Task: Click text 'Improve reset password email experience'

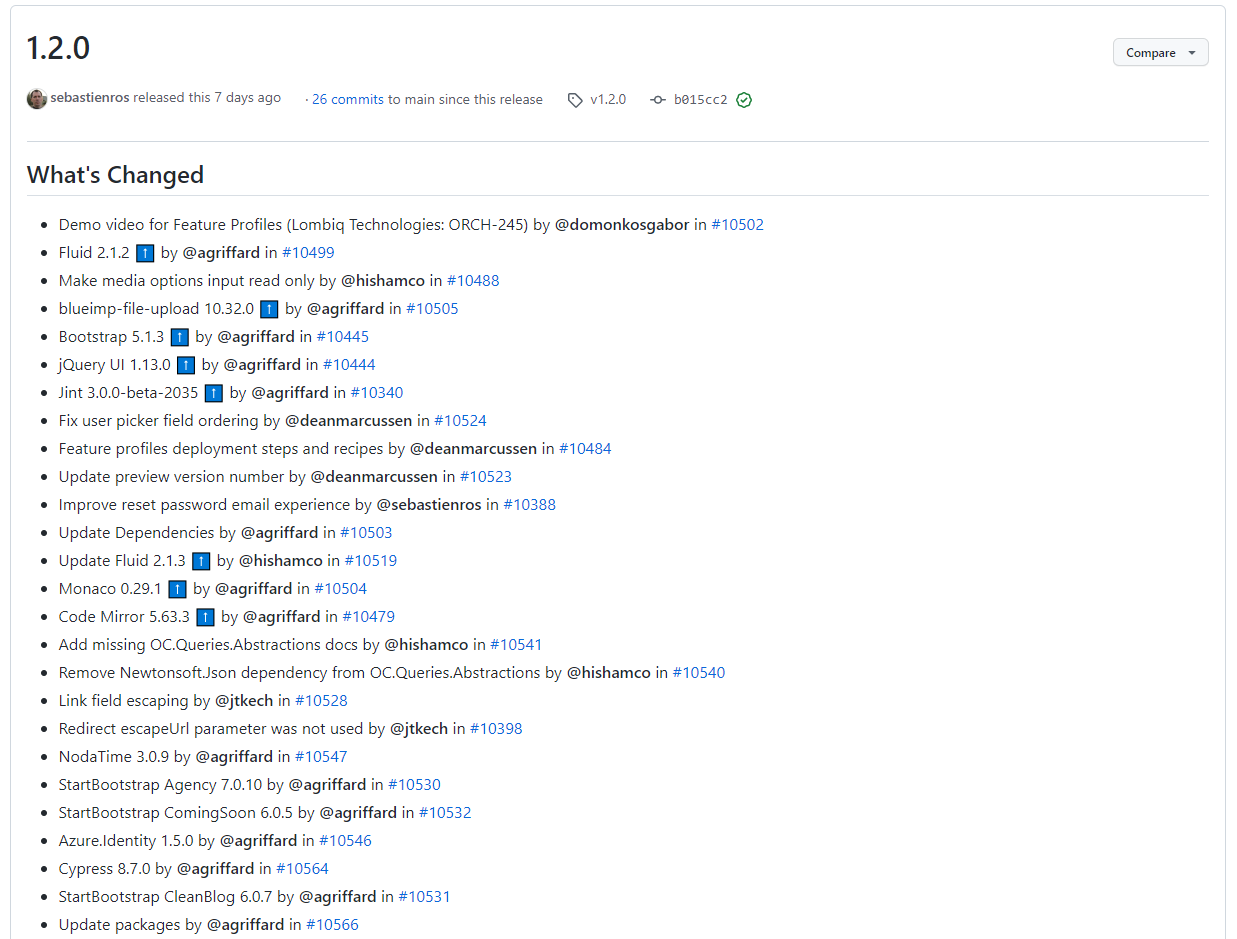Action: coord(205,505)
